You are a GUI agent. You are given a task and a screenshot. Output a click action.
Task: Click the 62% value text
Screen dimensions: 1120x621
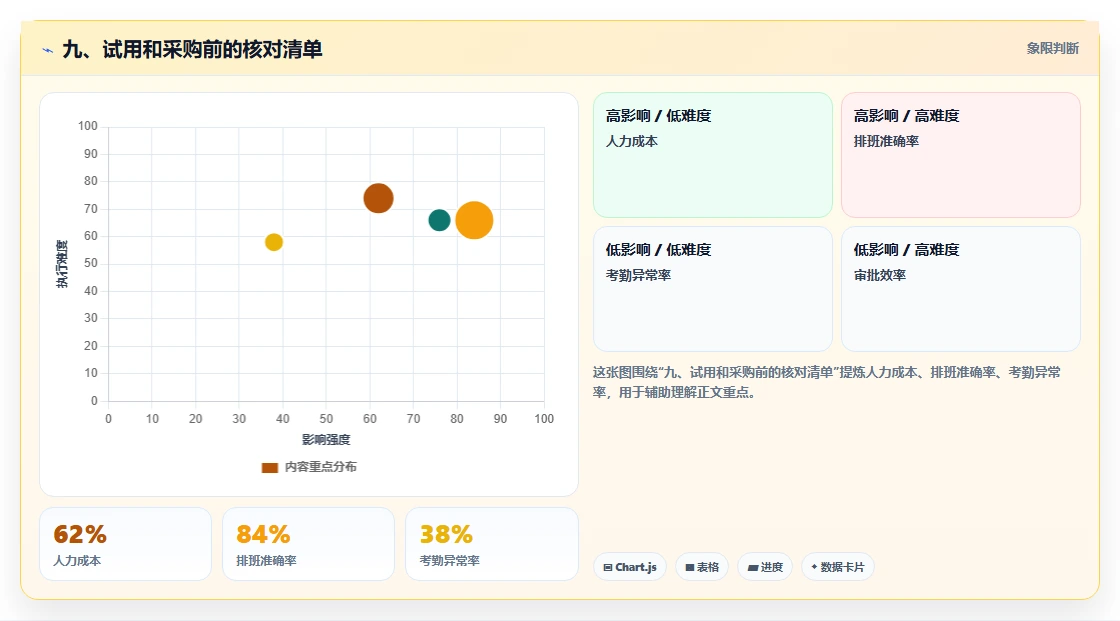click(x=80, y=535)
